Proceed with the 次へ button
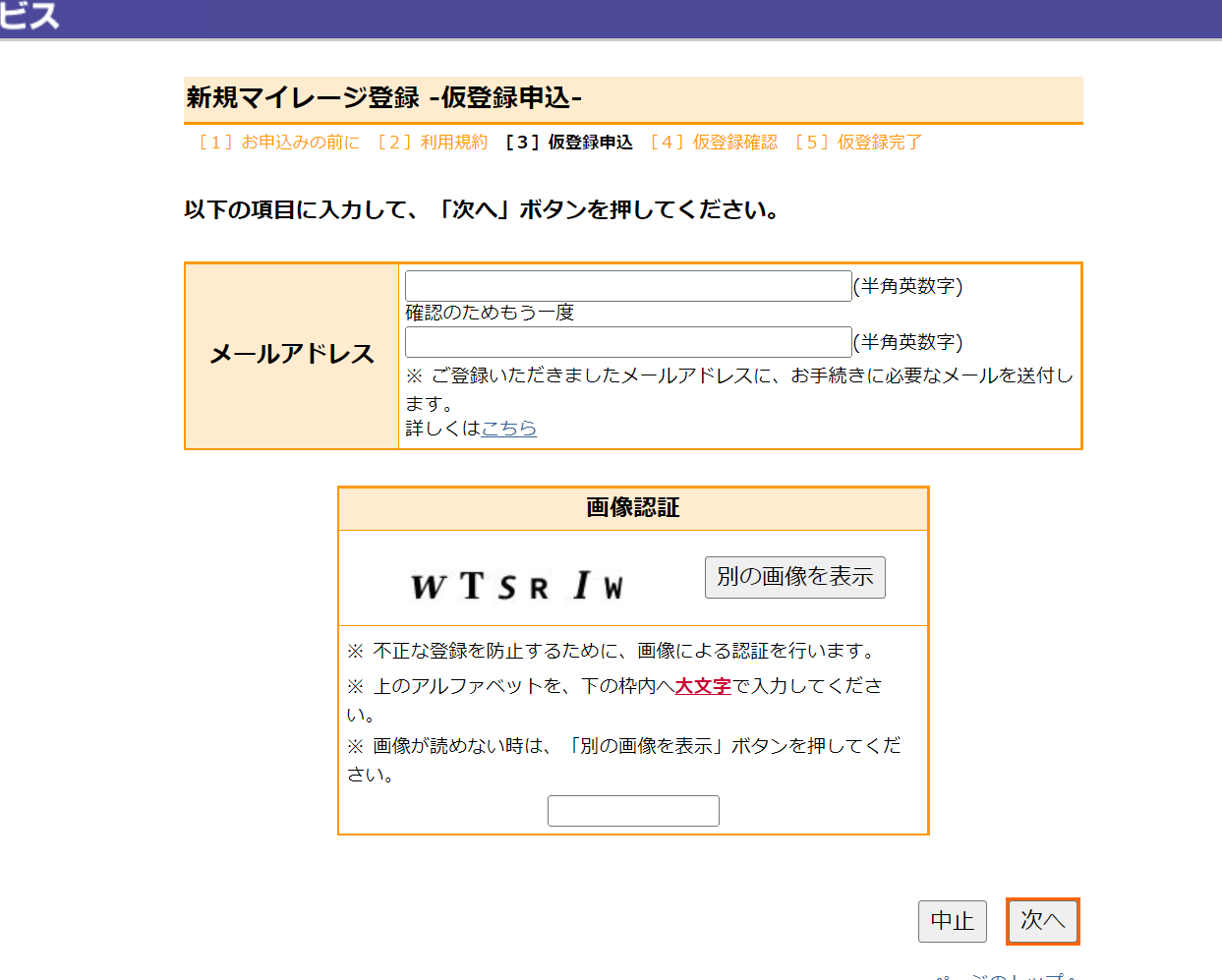Screen dimensions: 1222x980 (x=1042, y=921)
